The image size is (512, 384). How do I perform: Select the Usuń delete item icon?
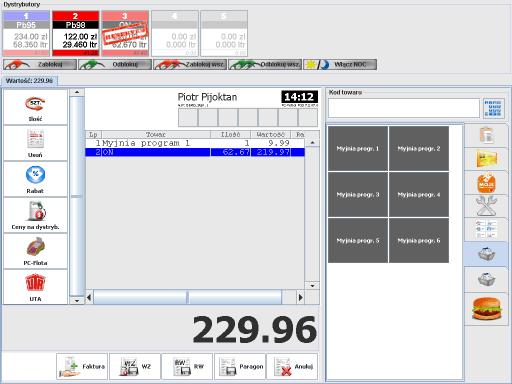click(35, 143)
